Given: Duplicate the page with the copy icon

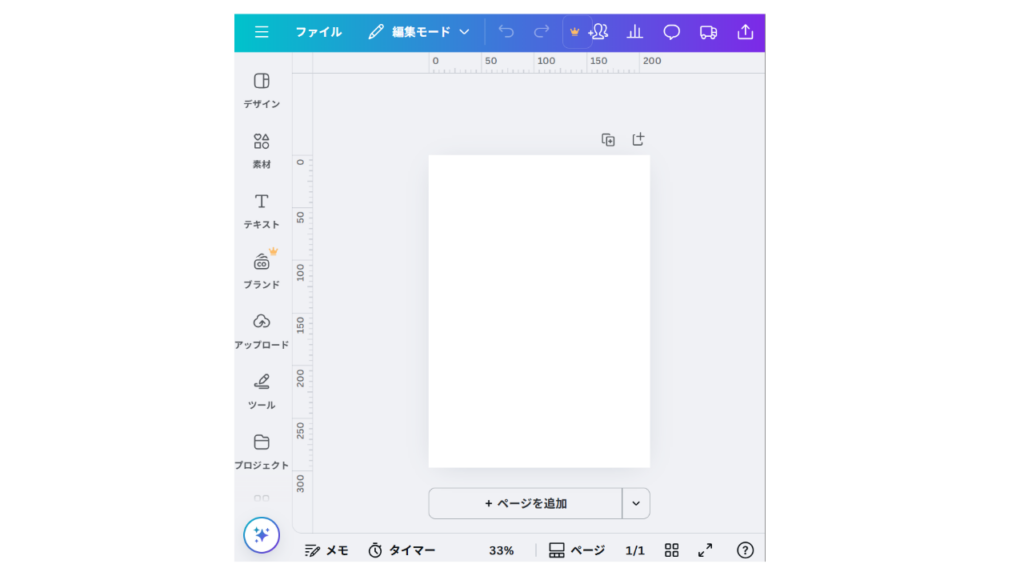Looking at the screenshot, I should point(608,140).
